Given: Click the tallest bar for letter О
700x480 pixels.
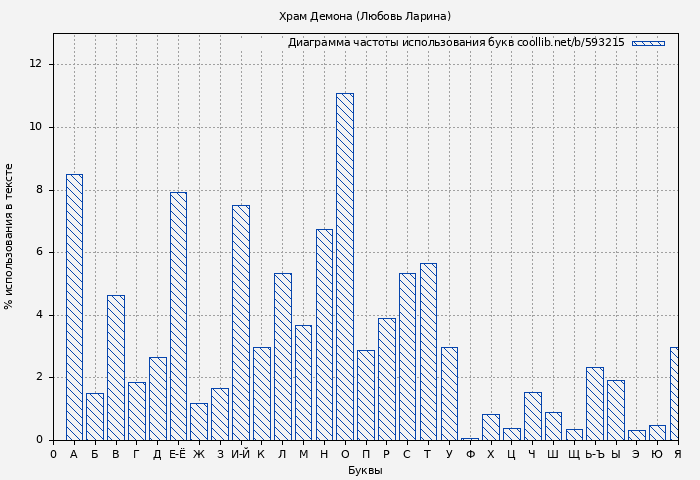Looking at the screenshot, I should click(344, 266).
